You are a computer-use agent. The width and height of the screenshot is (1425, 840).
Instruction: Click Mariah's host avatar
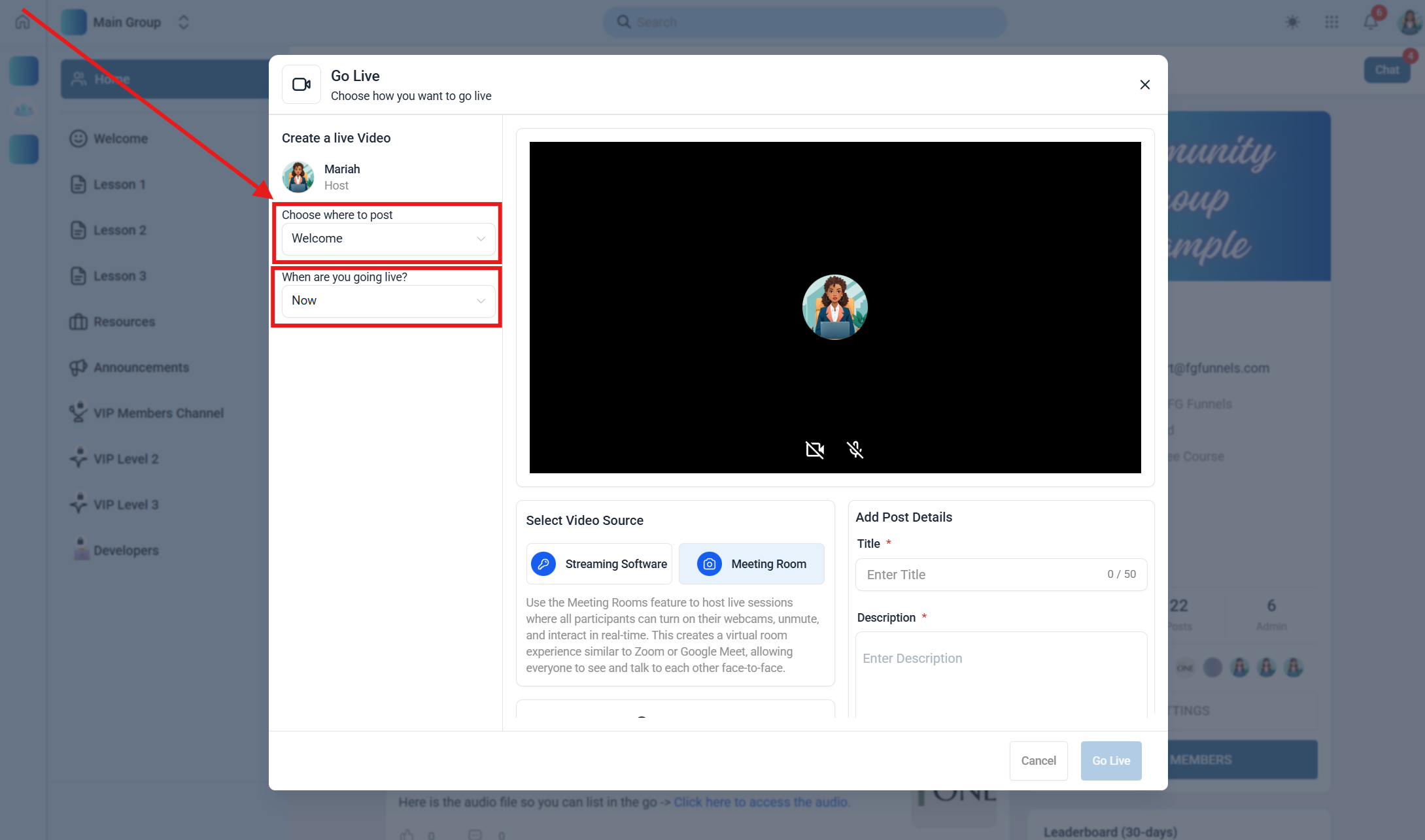tap(298, 177)
